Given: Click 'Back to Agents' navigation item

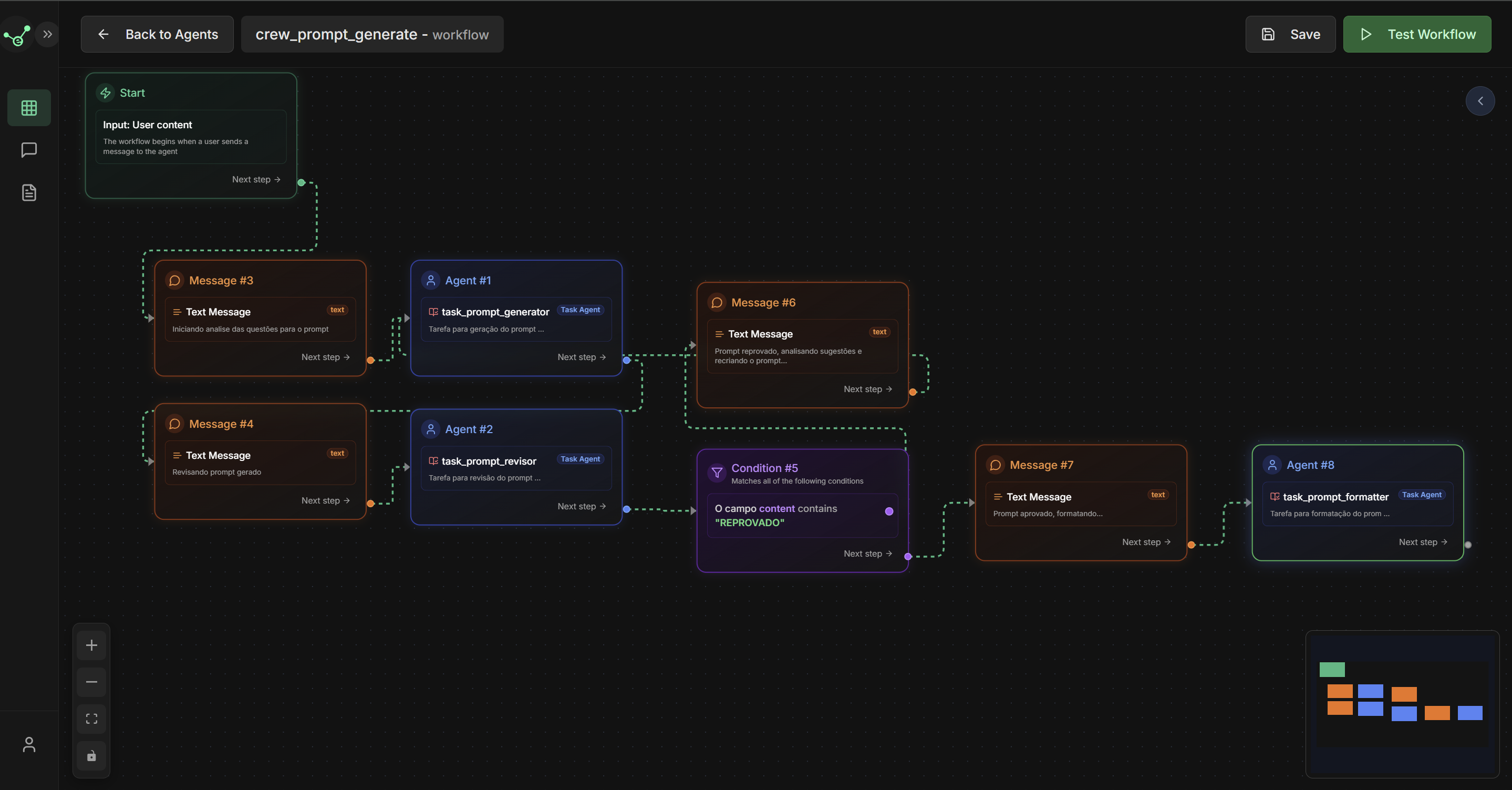Looking at the screenshot, I should click(x=157, y=34).
